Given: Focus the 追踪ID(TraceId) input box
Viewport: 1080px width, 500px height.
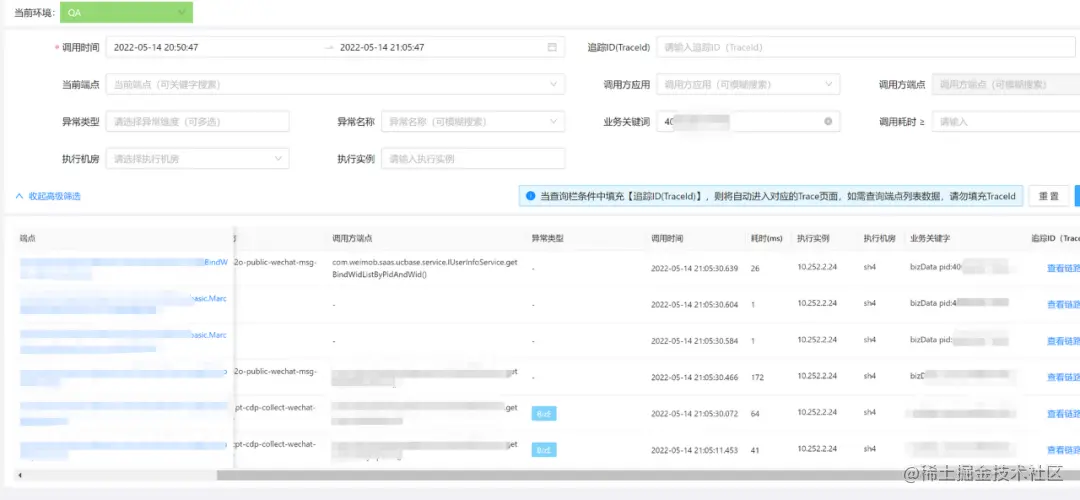Looking at the screenshot, I should [x=866, y=48].
